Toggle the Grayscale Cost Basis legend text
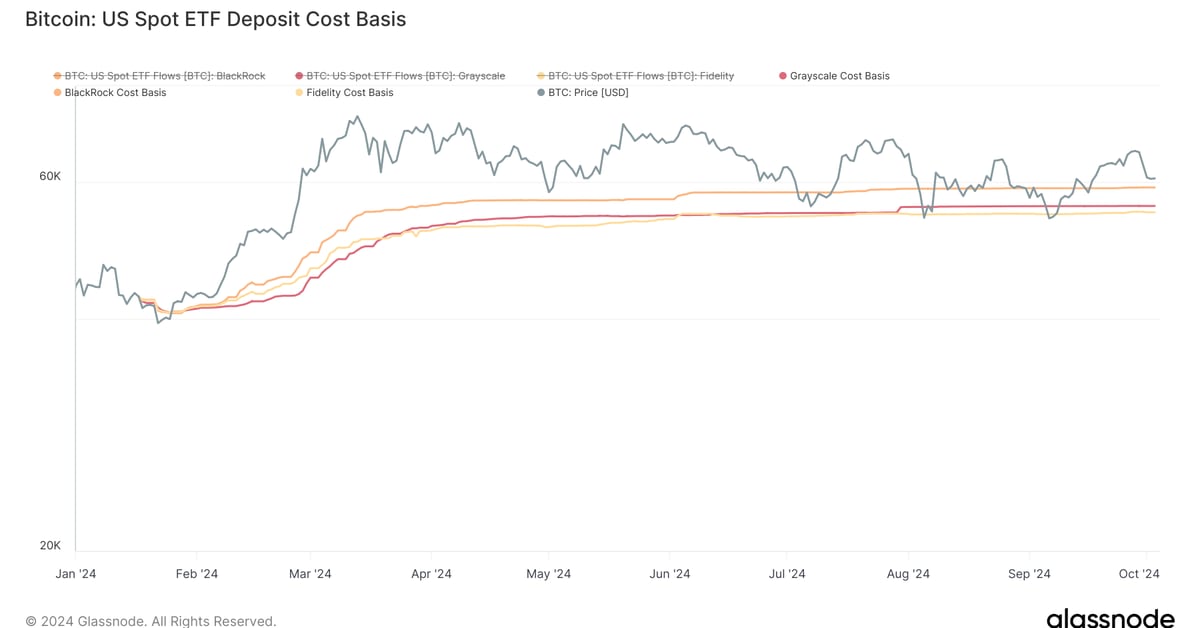This screenshot has height=628, width=1200. click(x=839, y=76)
